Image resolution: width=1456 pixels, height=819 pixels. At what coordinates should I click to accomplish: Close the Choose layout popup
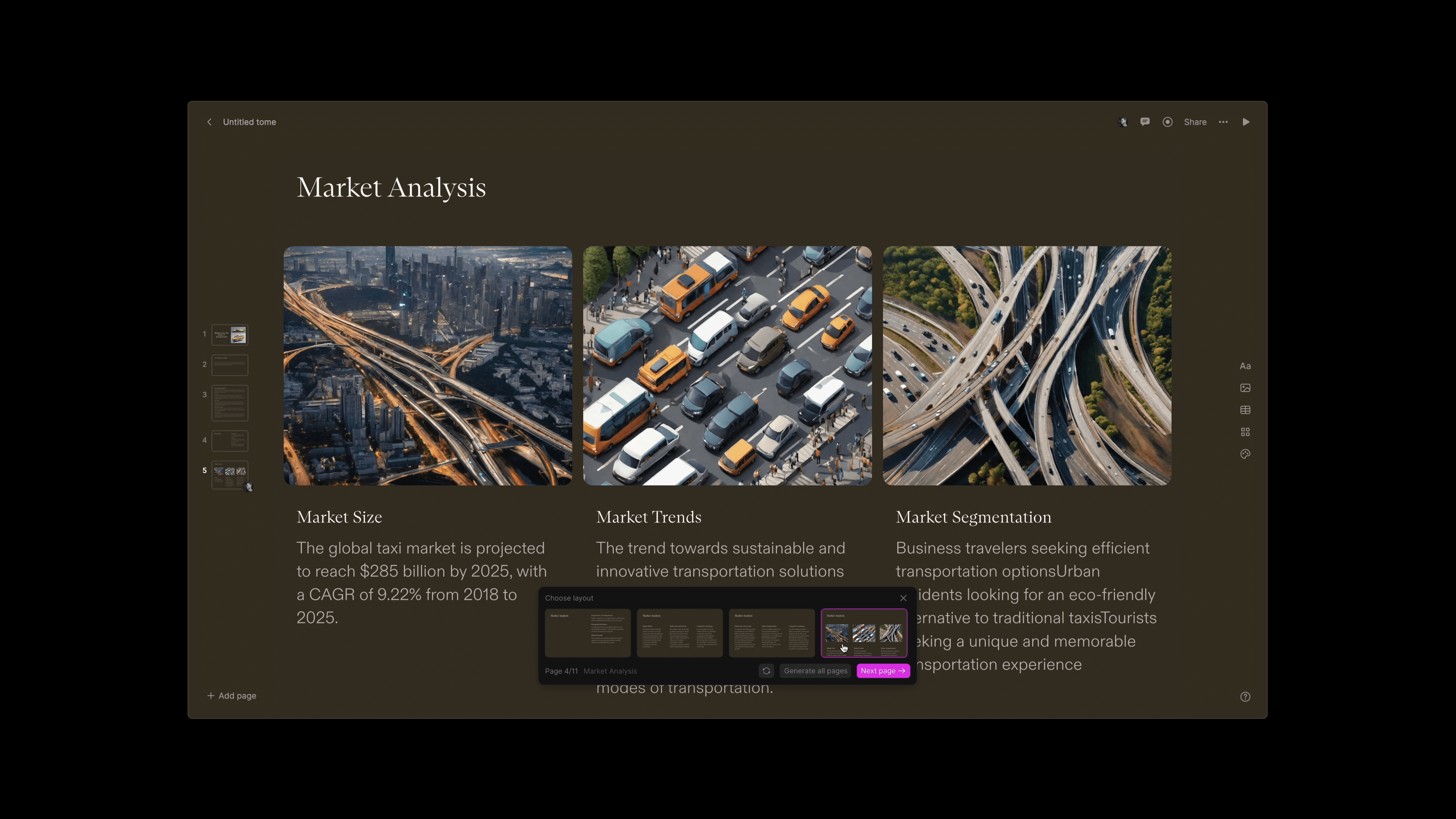point(903,598)
